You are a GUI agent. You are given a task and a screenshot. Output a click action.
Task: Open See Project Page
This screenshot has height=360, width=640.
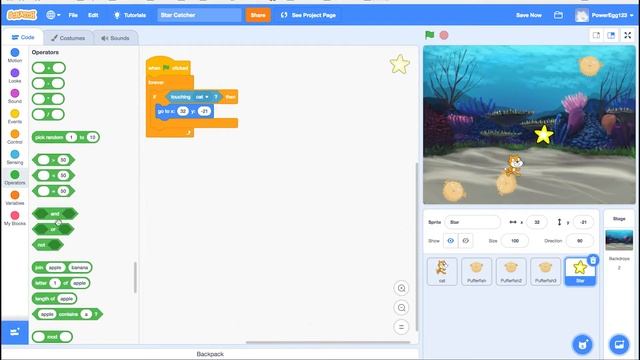coord(309,15)
